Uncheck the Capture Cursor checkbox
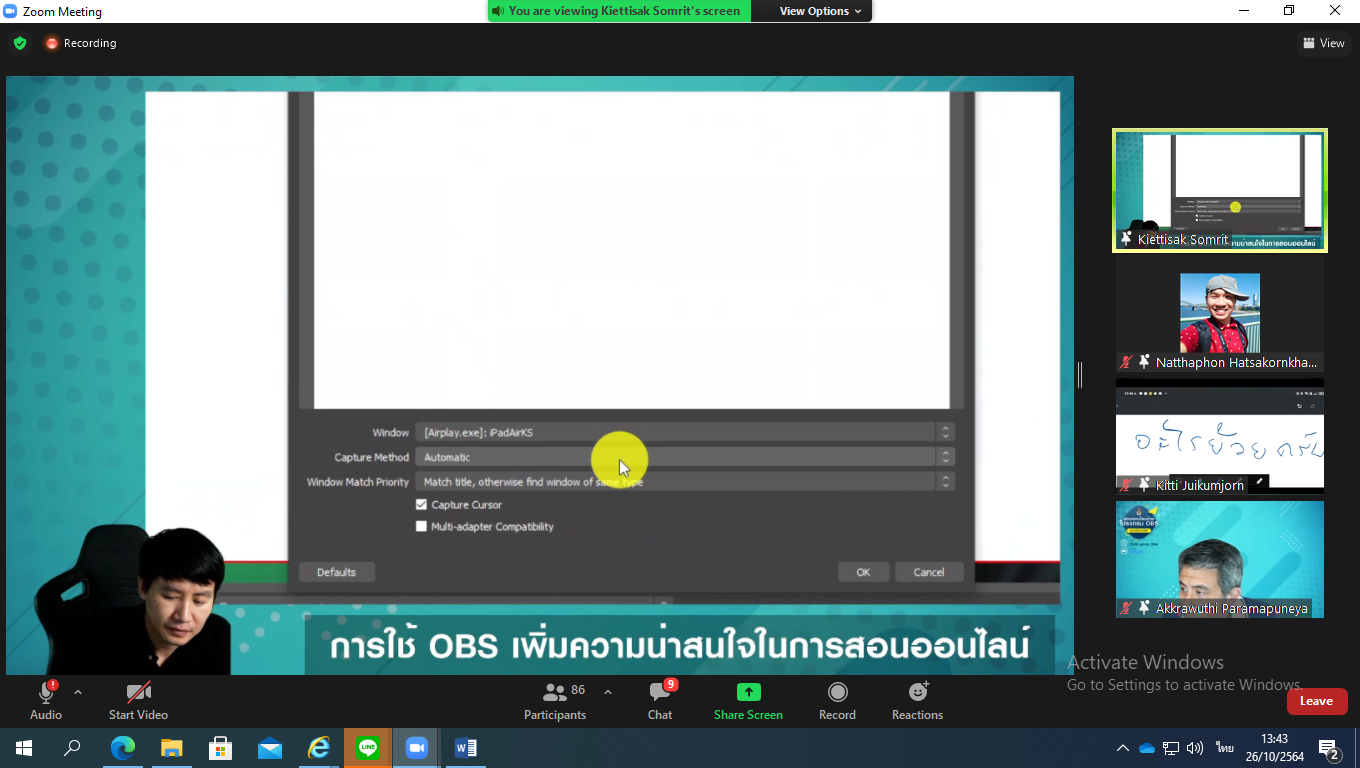The width and height of the screenshot is (1360, 768). [422, 505]
